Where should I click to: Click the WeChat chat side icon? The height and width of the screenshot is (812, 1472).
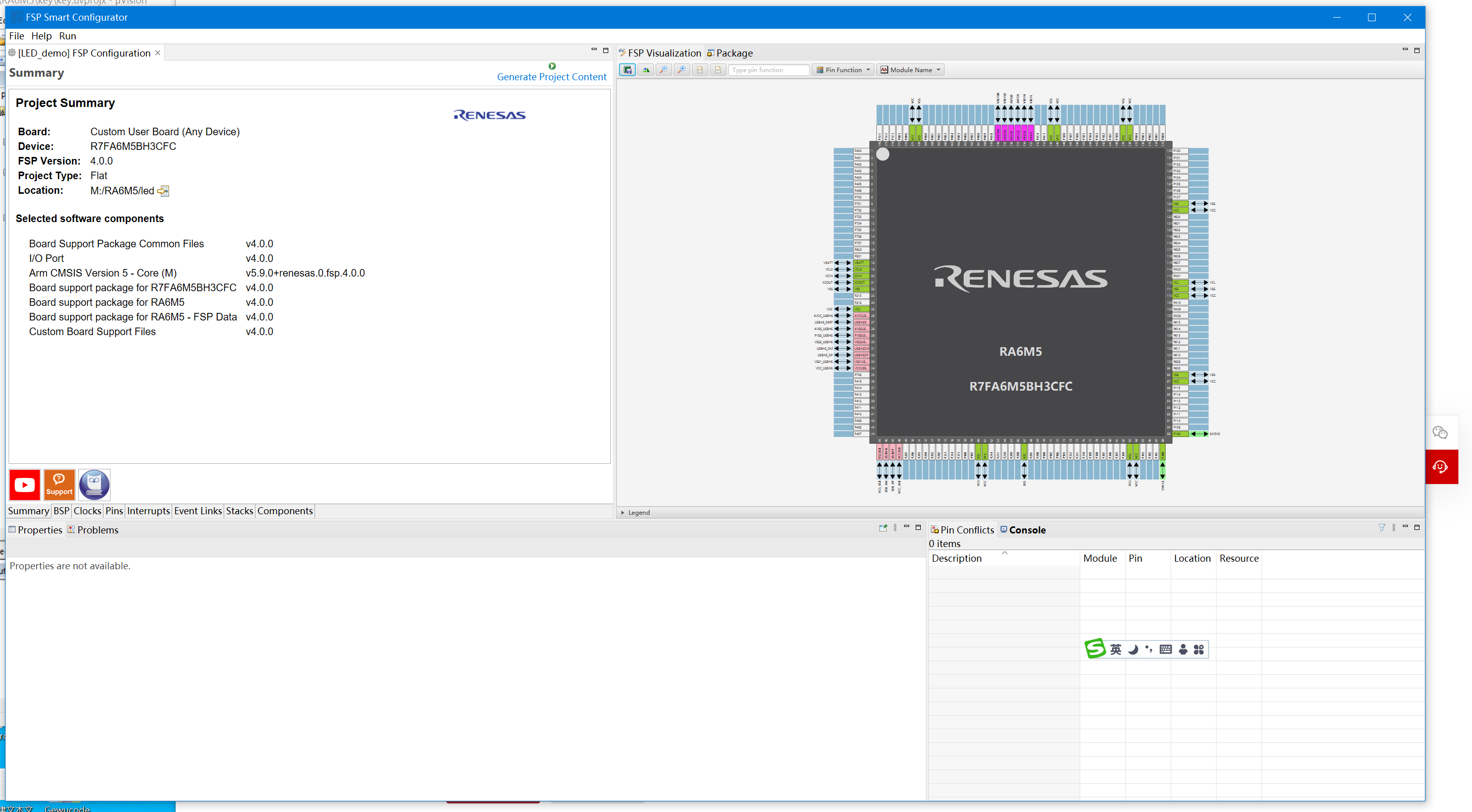[1440, 432]
